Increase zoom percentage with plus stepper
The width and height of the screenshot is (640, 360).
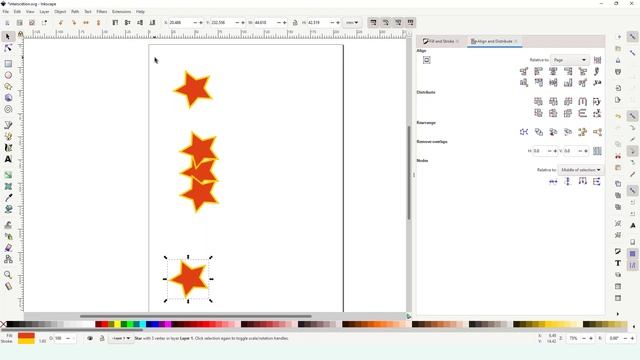click(591, 338)
